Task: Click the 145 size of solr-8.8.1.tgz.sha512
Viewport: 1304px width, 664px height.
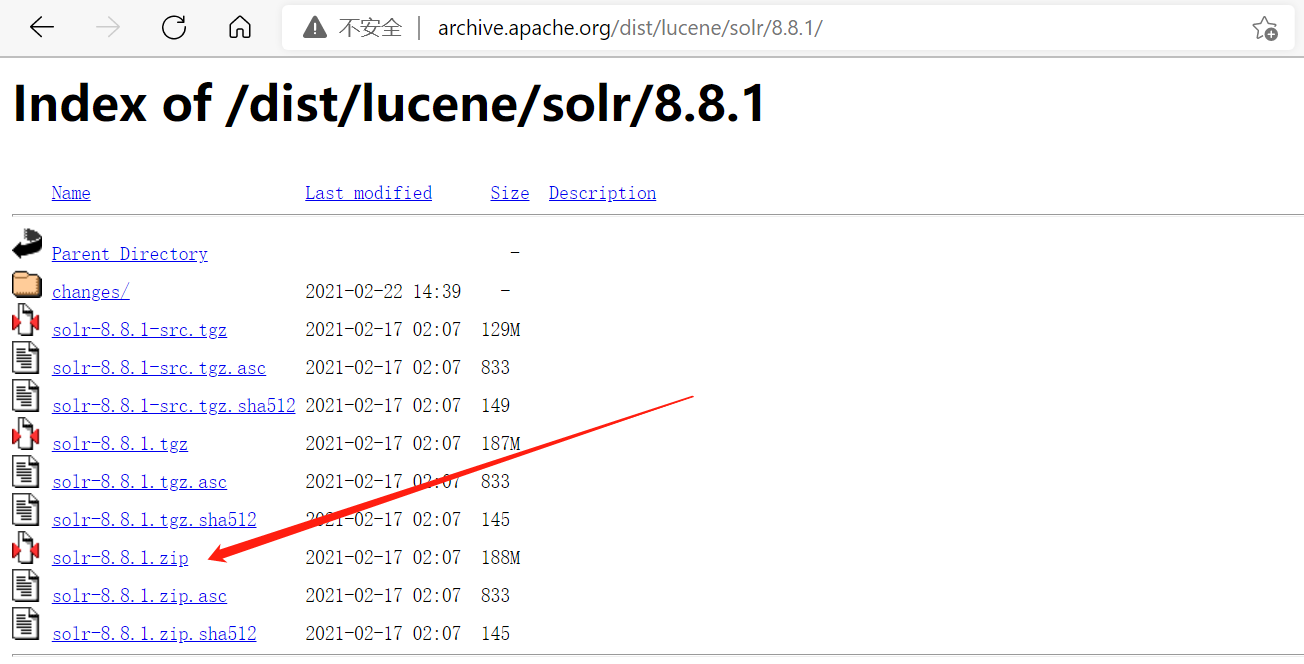Action: pos(496,520)
